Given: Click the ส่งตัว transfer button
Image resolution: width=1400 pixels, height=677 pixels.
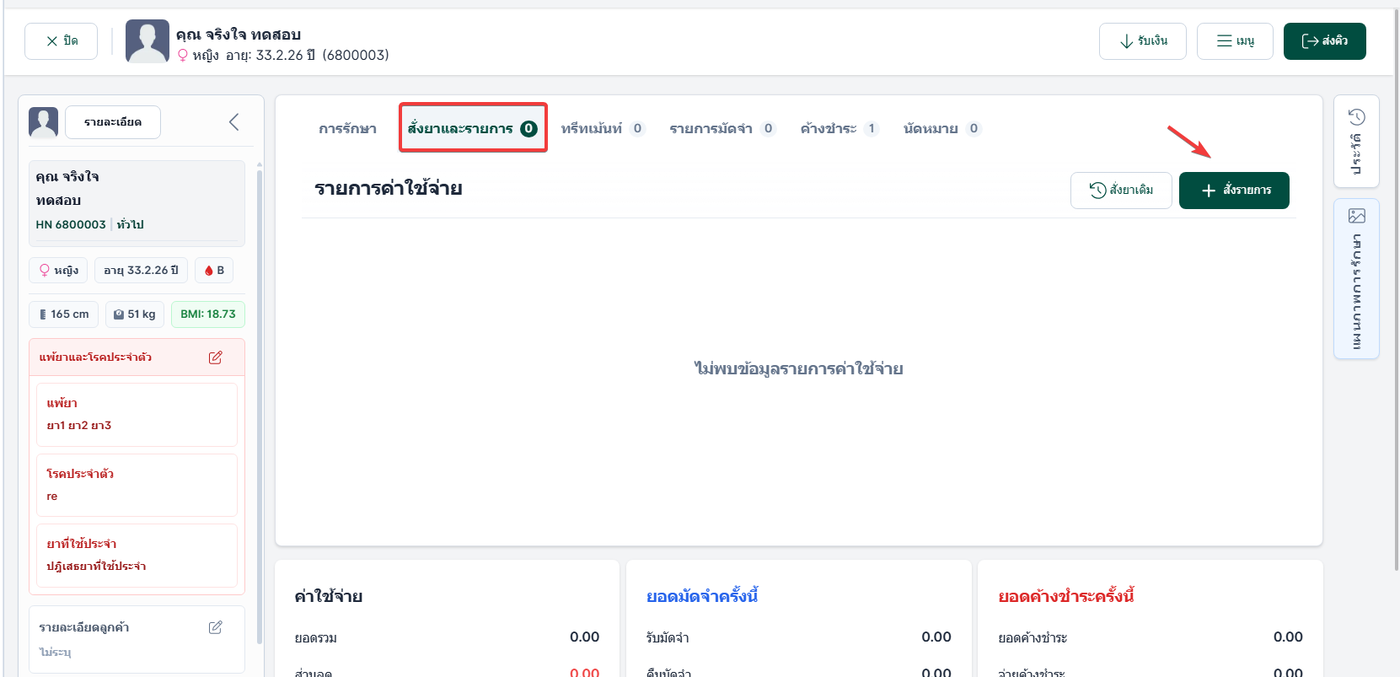Looking at the screenshot, I should point(1324,41).
